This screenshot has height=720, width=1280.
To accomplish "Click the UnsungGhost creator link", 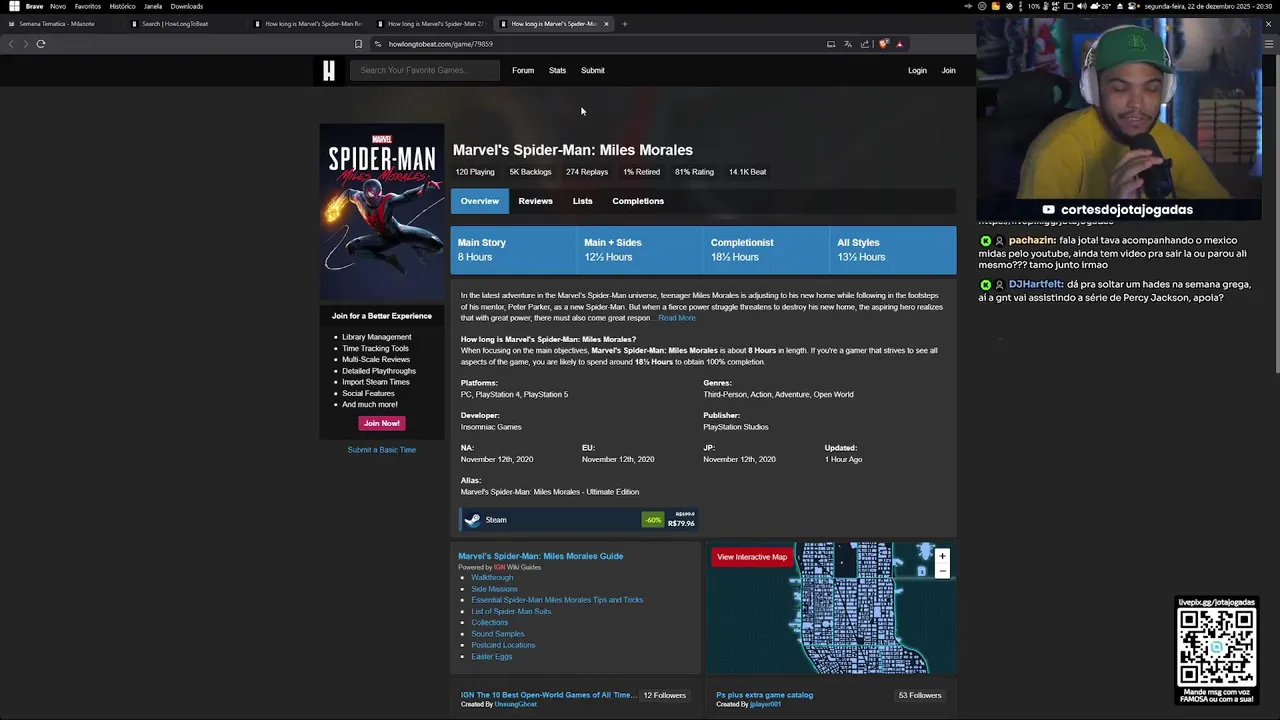I will click(516, 705).
